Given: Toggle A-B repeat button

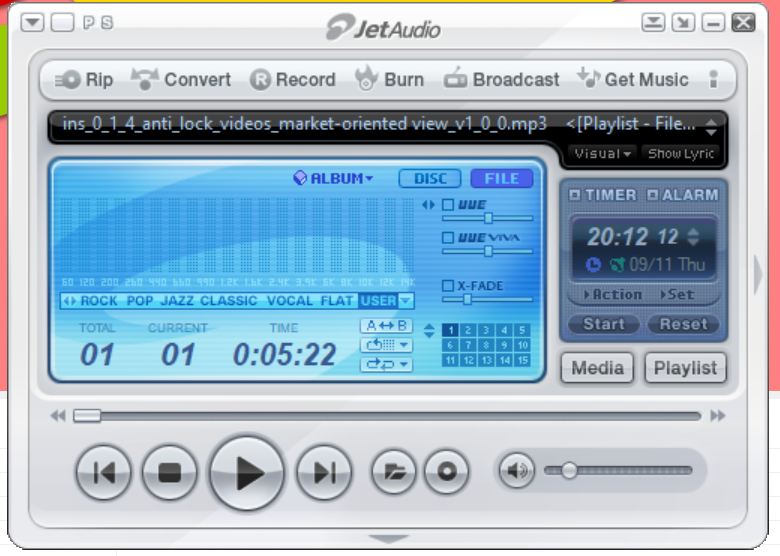Looking at the screenshot, I should pos(386,326).
